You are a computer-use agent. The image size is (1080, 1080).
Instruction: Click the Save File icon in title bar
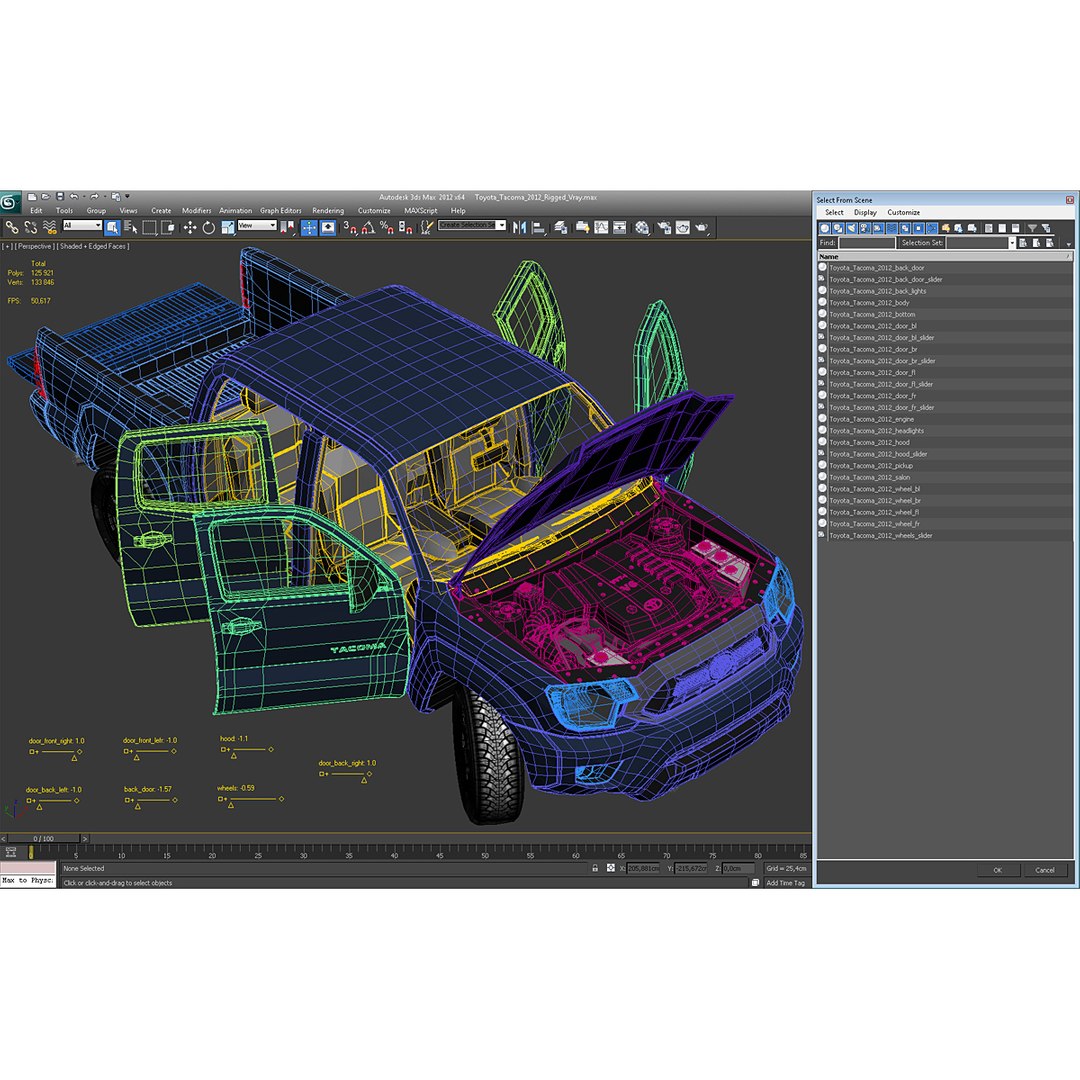point(60,197)
